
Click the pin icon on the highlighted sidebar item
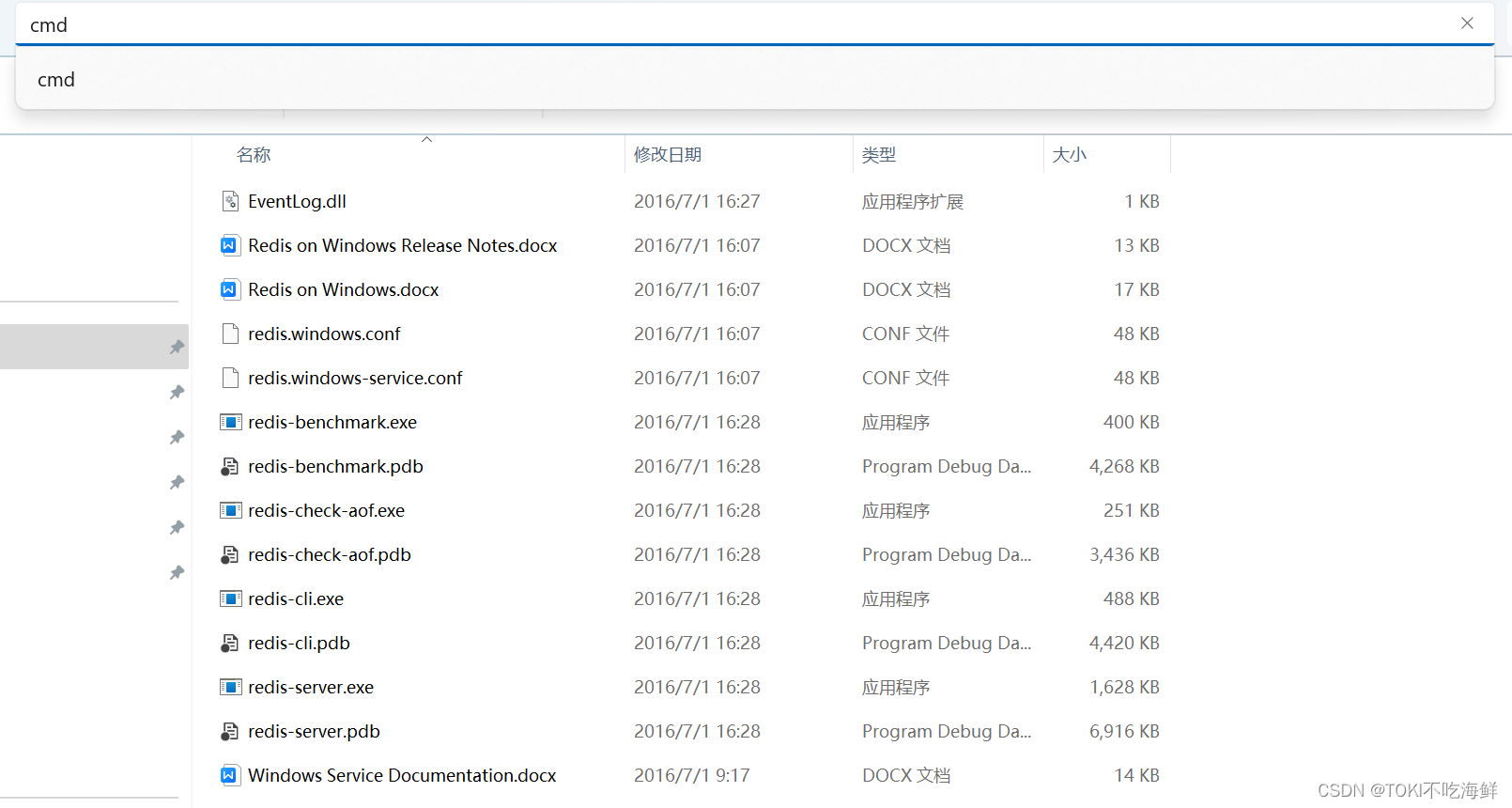(177, 347)
